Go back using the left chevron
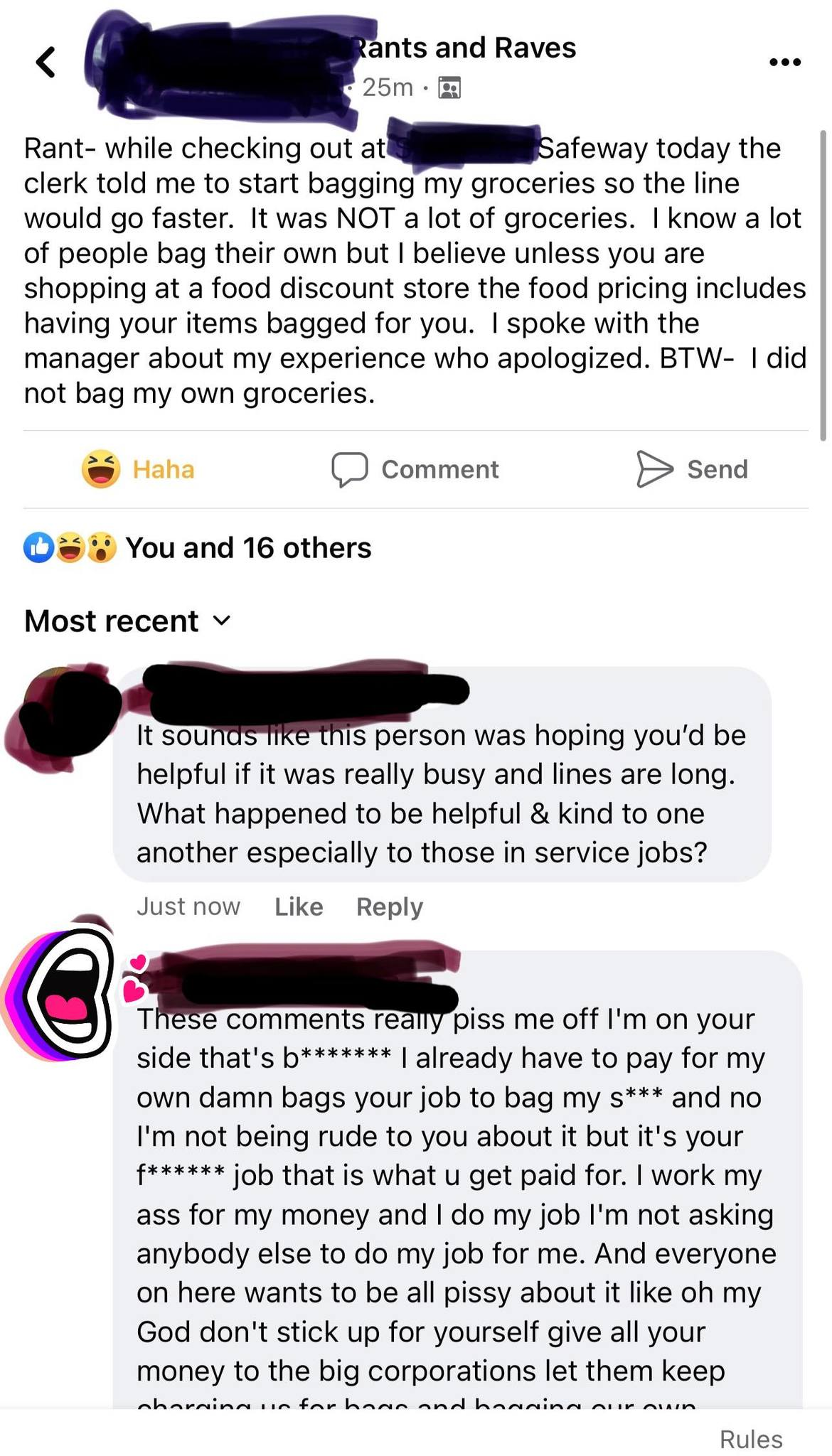The width and height of the screenshot is (832, 1456). (x=46, y=63)
